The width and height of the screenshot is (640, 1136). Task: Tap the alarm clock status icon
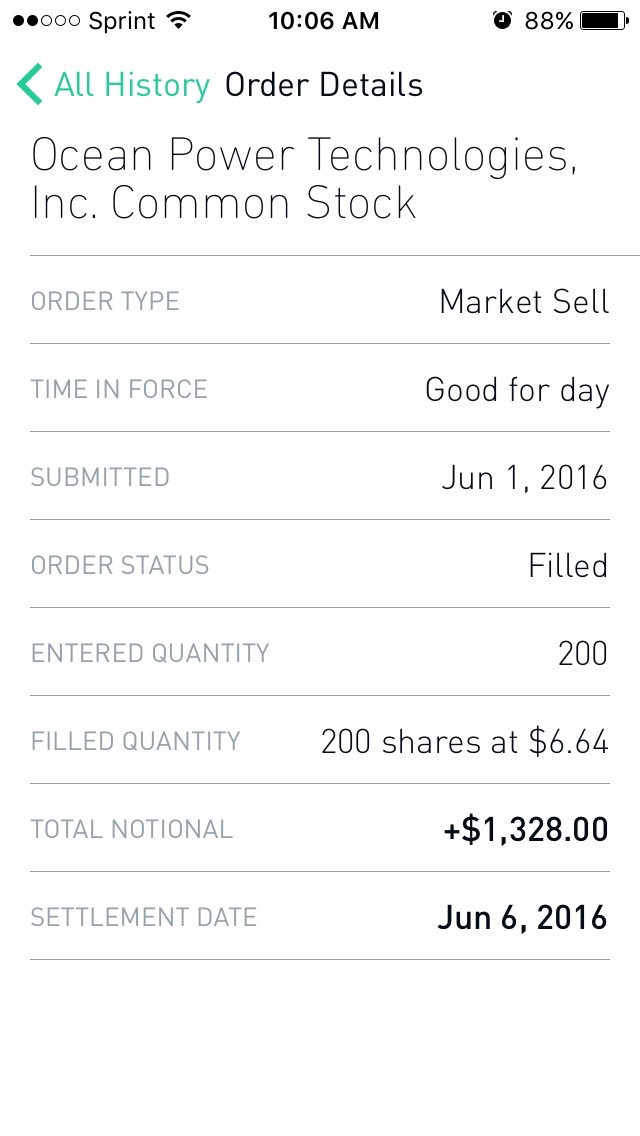pos(502,21)
